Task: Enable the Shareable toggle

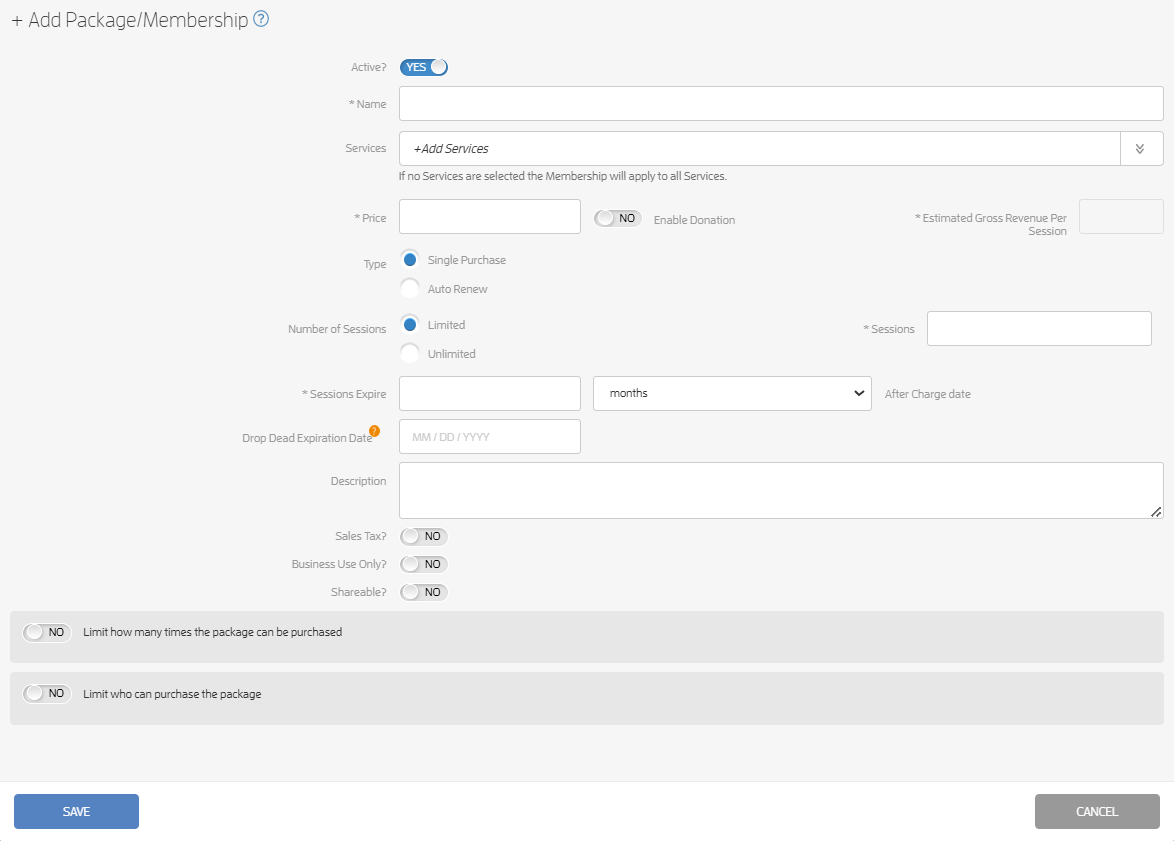Action: click(424, 592)
